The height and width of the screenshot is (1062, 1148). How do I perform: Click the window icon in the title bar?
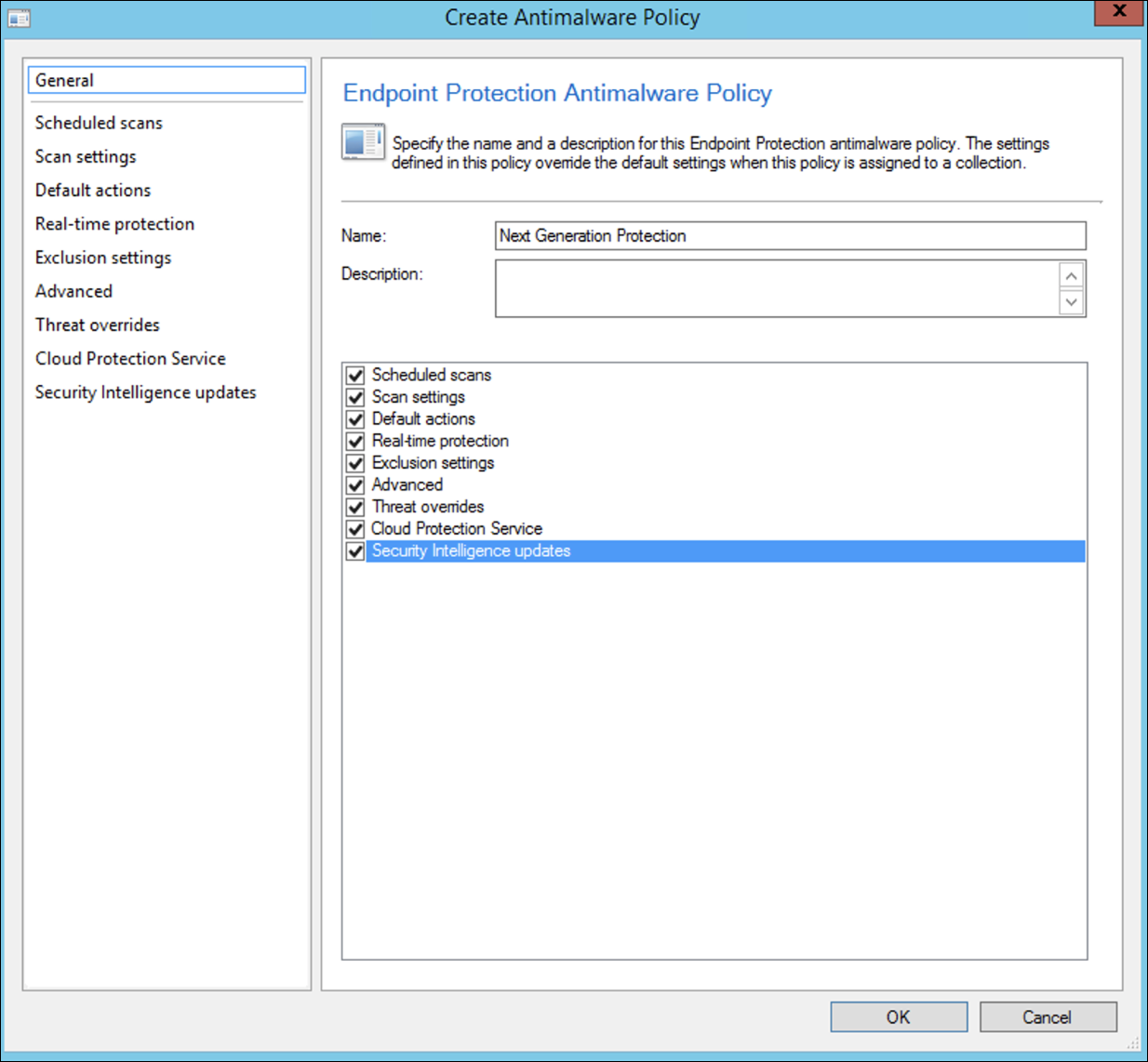pos(19,18)
